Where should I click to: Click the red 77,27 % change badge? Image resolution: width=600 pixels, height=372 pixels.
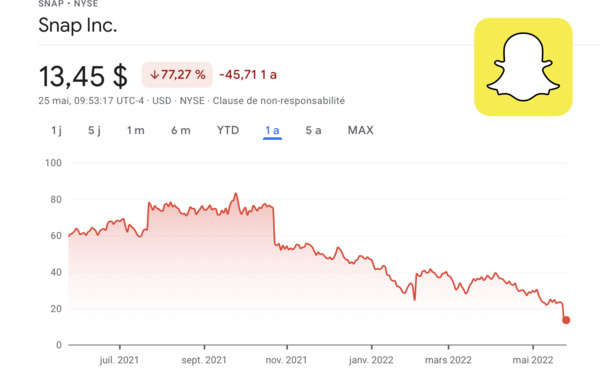coord(177,75)
